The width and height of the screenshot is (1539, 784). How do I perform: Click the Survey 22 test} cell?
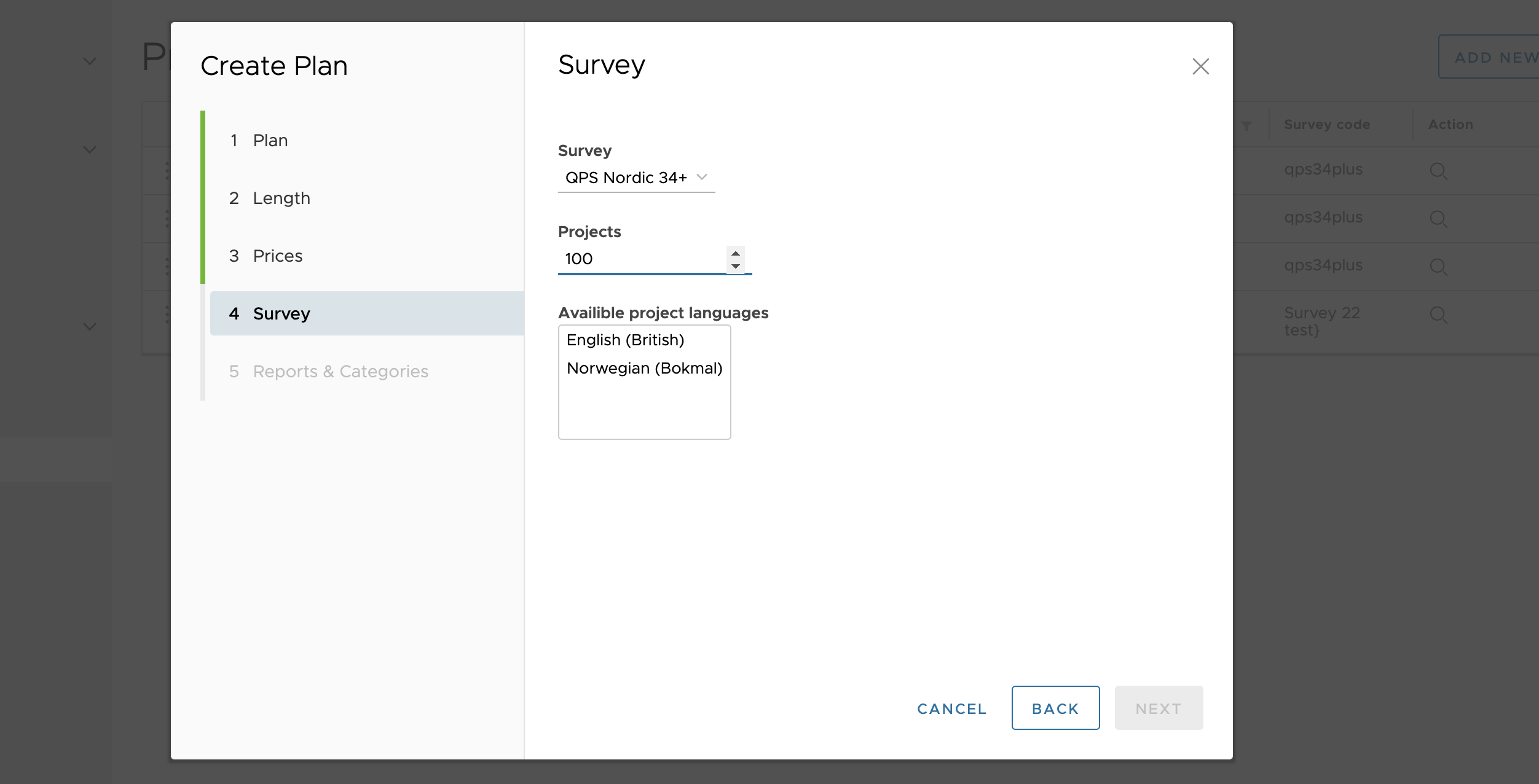click(x=1321, y=321)
